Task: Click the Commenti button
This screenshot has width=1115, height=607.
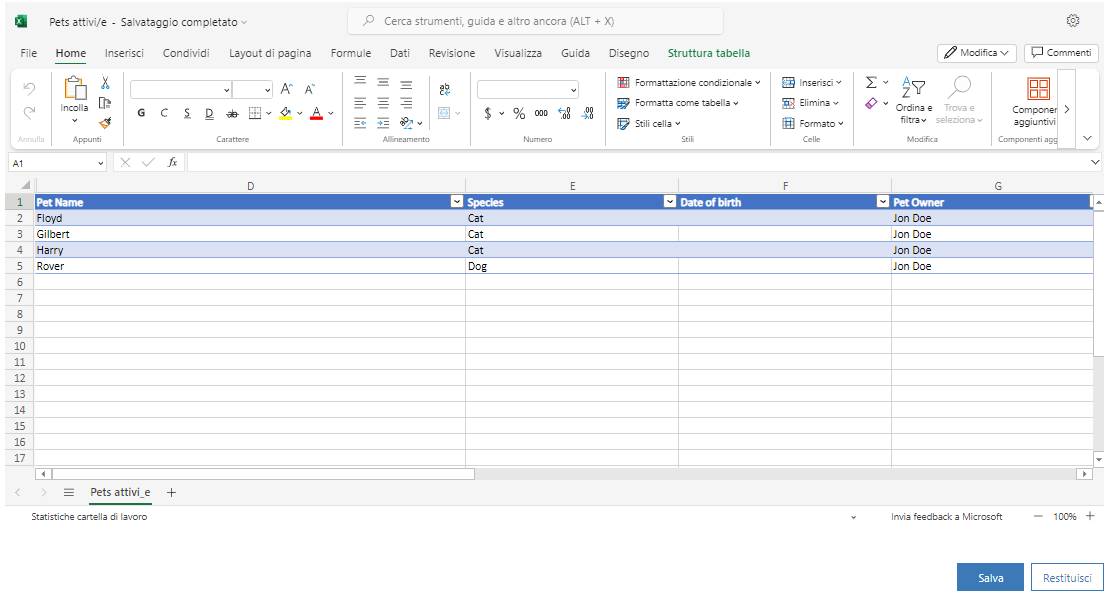Action: pyautogui.click(x=1061, y=53)
